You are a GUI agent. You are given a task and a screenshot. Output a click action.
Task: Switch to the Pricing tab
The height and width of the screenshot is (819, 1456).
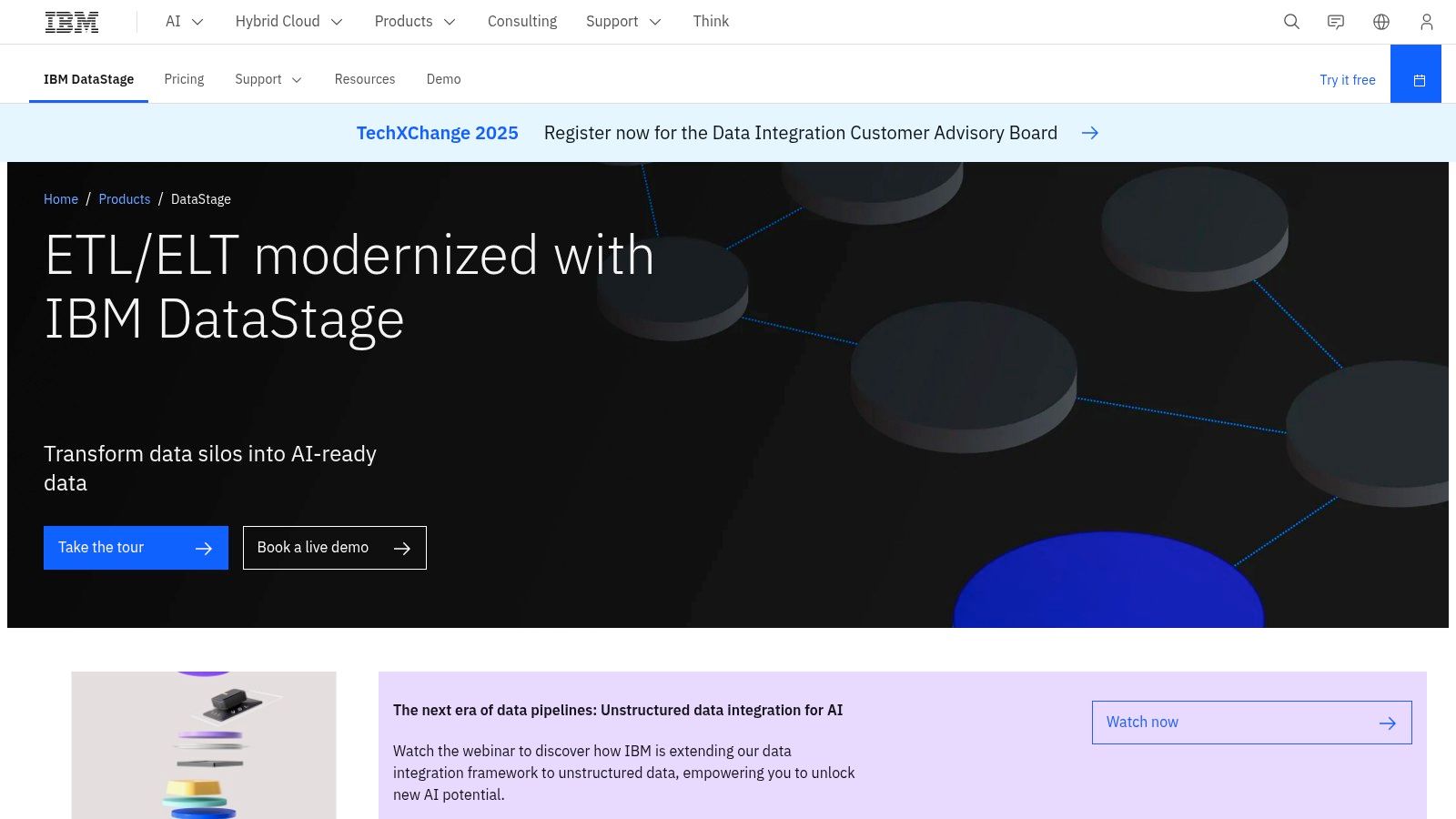point(184,79)
